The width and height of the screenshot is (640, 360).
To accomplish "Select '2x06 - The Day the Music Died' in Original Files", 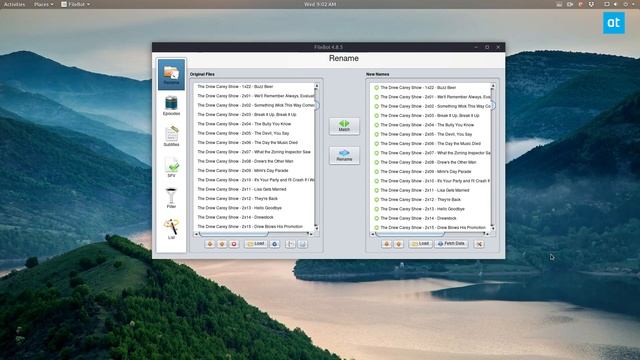I will coord(254,142).
